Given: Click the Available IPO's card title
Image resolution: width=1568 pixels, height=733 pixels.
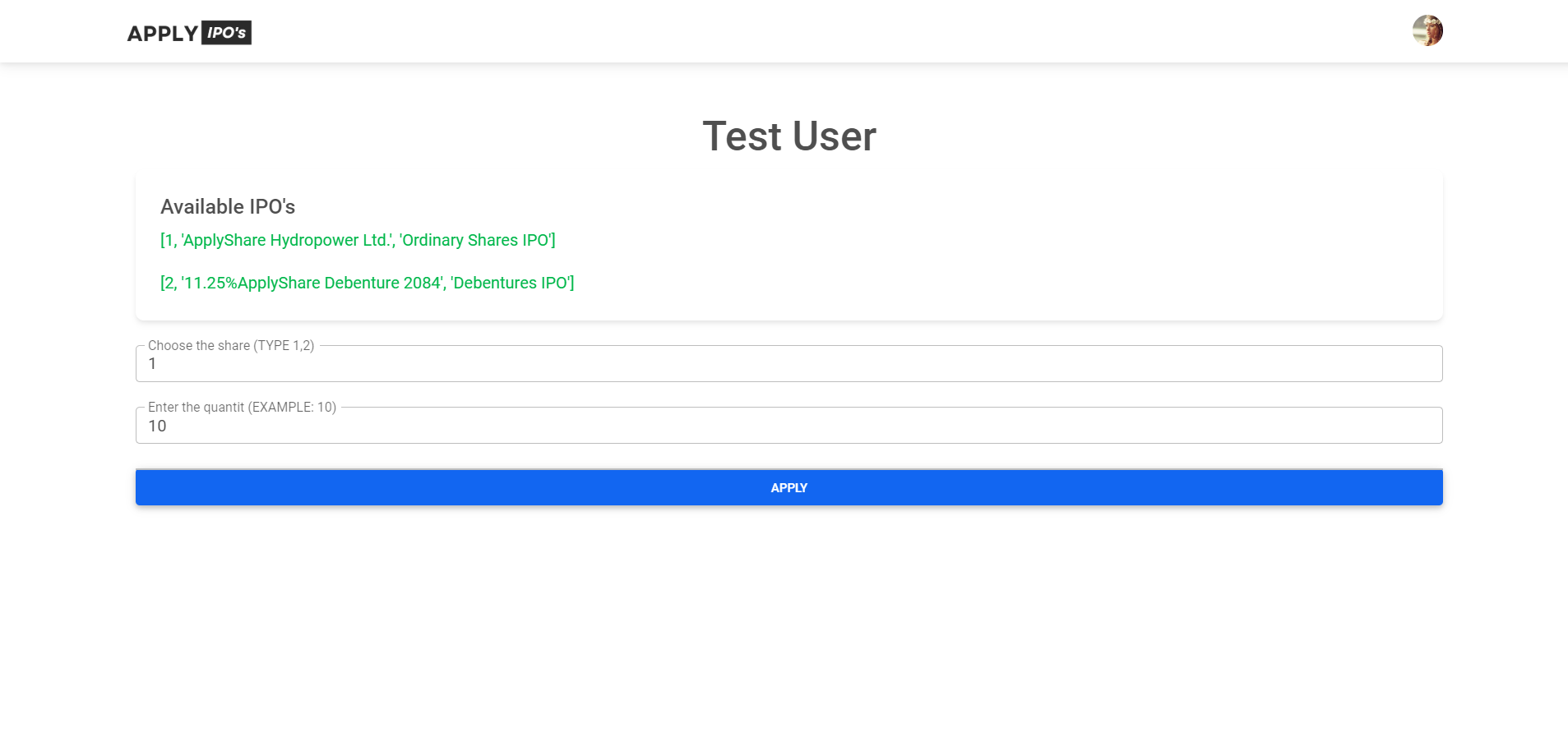Looking at the screenshot, I should coord(228,206).
